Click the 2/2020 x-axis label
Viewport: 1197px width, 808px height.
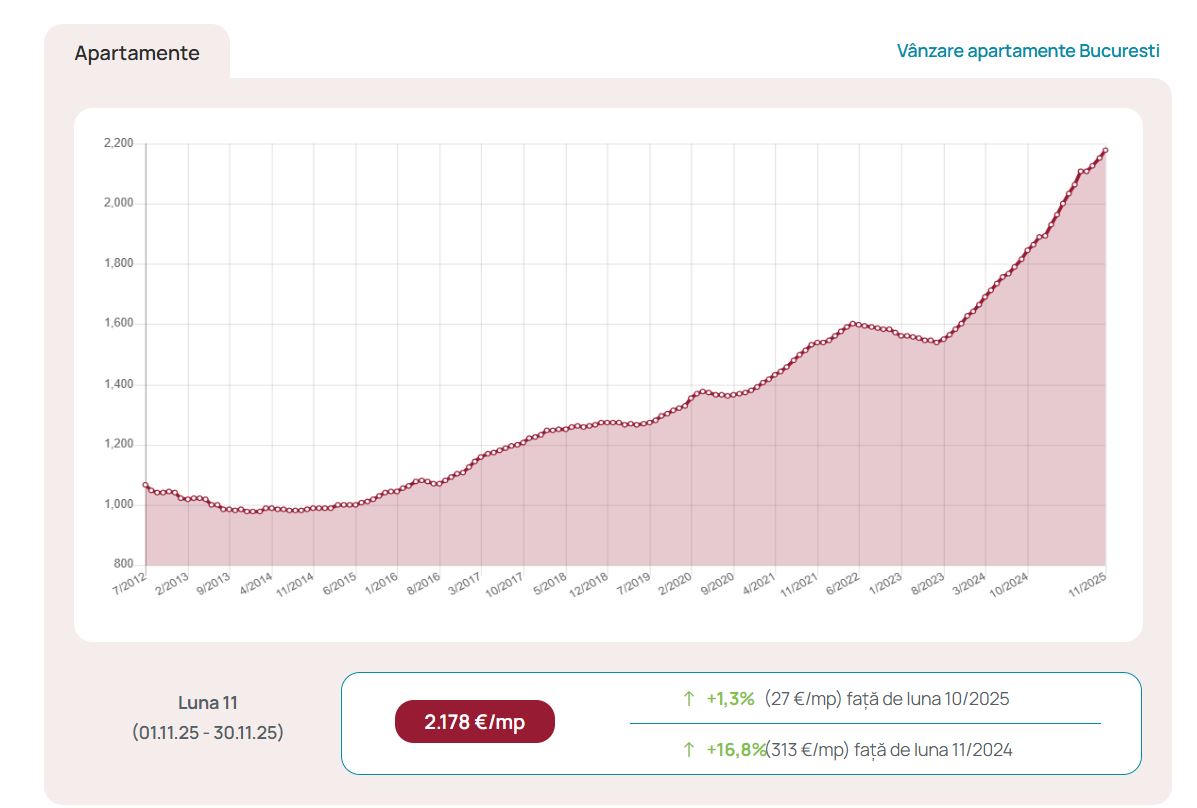pyautogui.click(x=673, y=585)
